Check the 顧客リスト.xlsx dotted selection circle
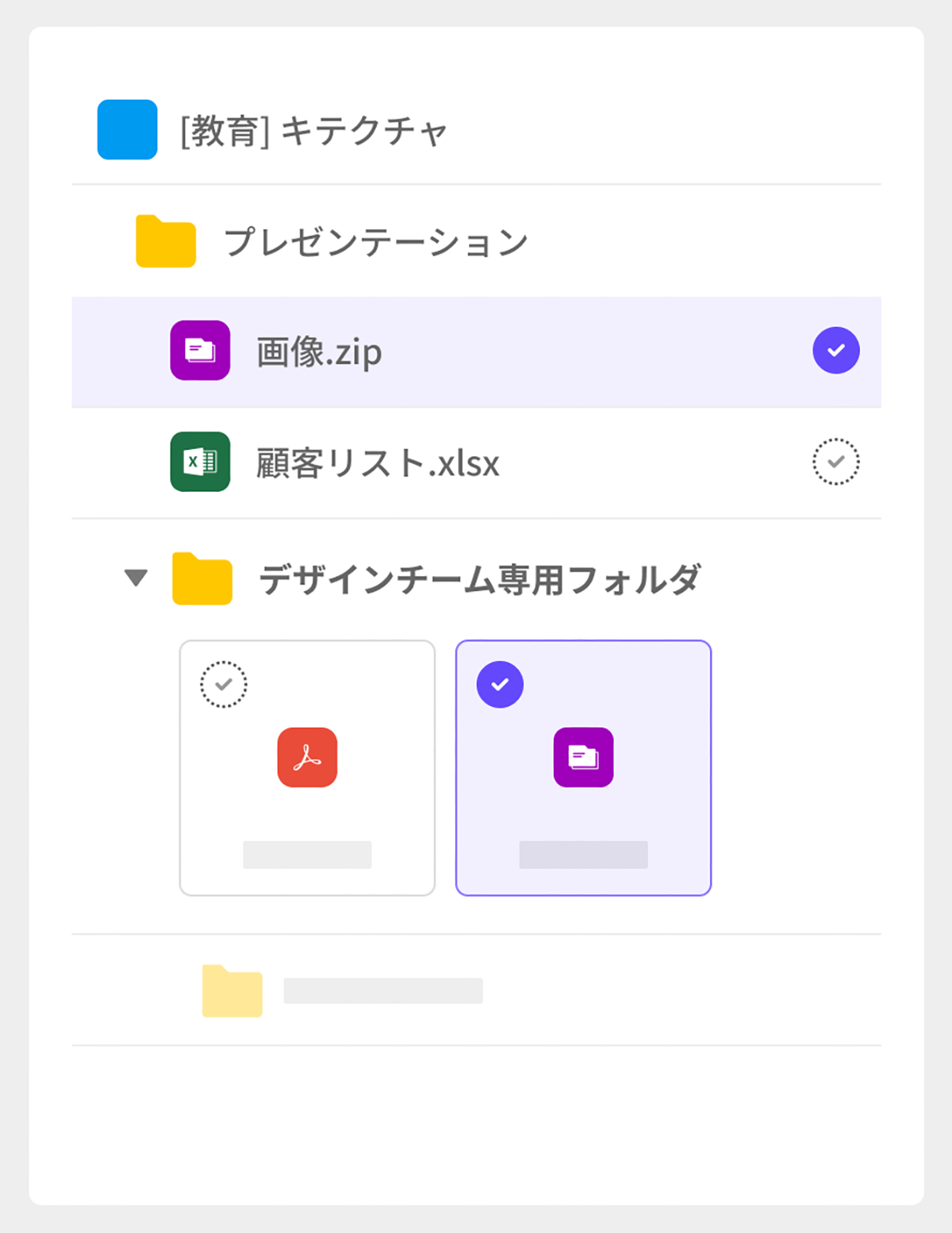The image size is (952, 1233). tap(836, 462)
